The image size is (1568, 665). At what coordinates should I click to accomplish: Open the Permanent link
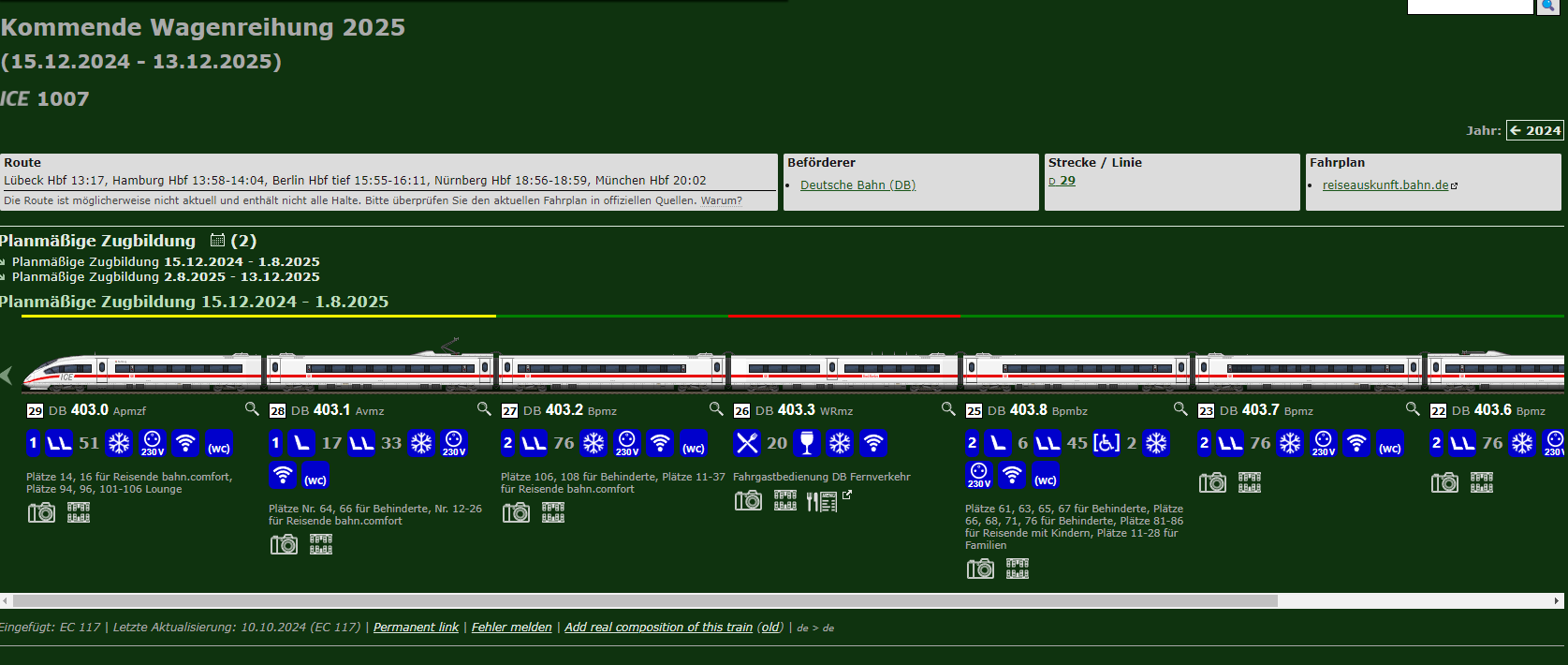pos(416,628)
